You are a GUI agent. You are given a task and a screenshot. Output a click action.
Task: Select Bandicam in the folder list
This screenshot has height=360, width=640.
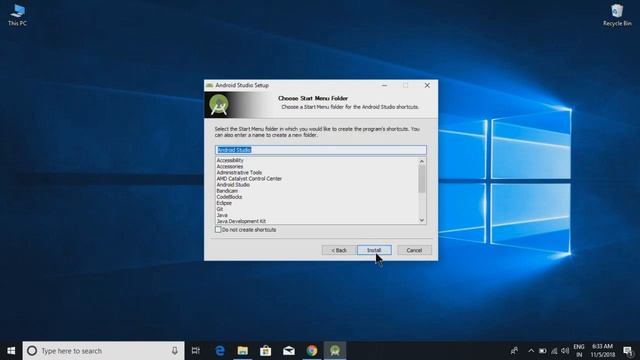pos(227,191)
